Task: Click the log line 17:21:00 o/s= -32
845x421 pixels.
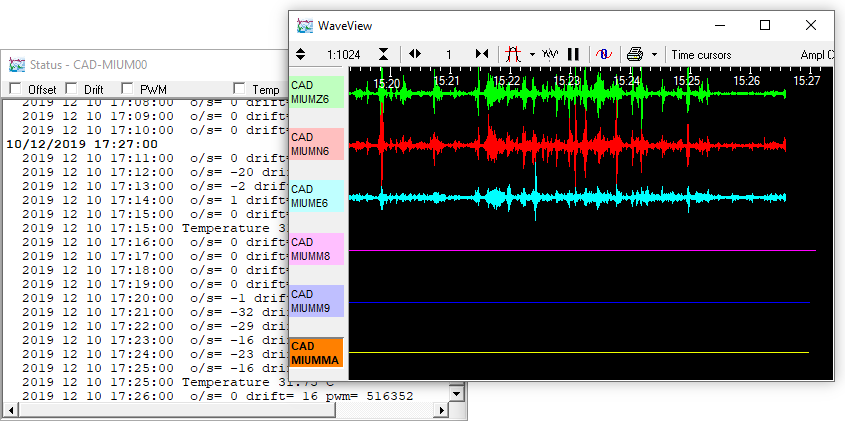Action: tap(154, 312)
